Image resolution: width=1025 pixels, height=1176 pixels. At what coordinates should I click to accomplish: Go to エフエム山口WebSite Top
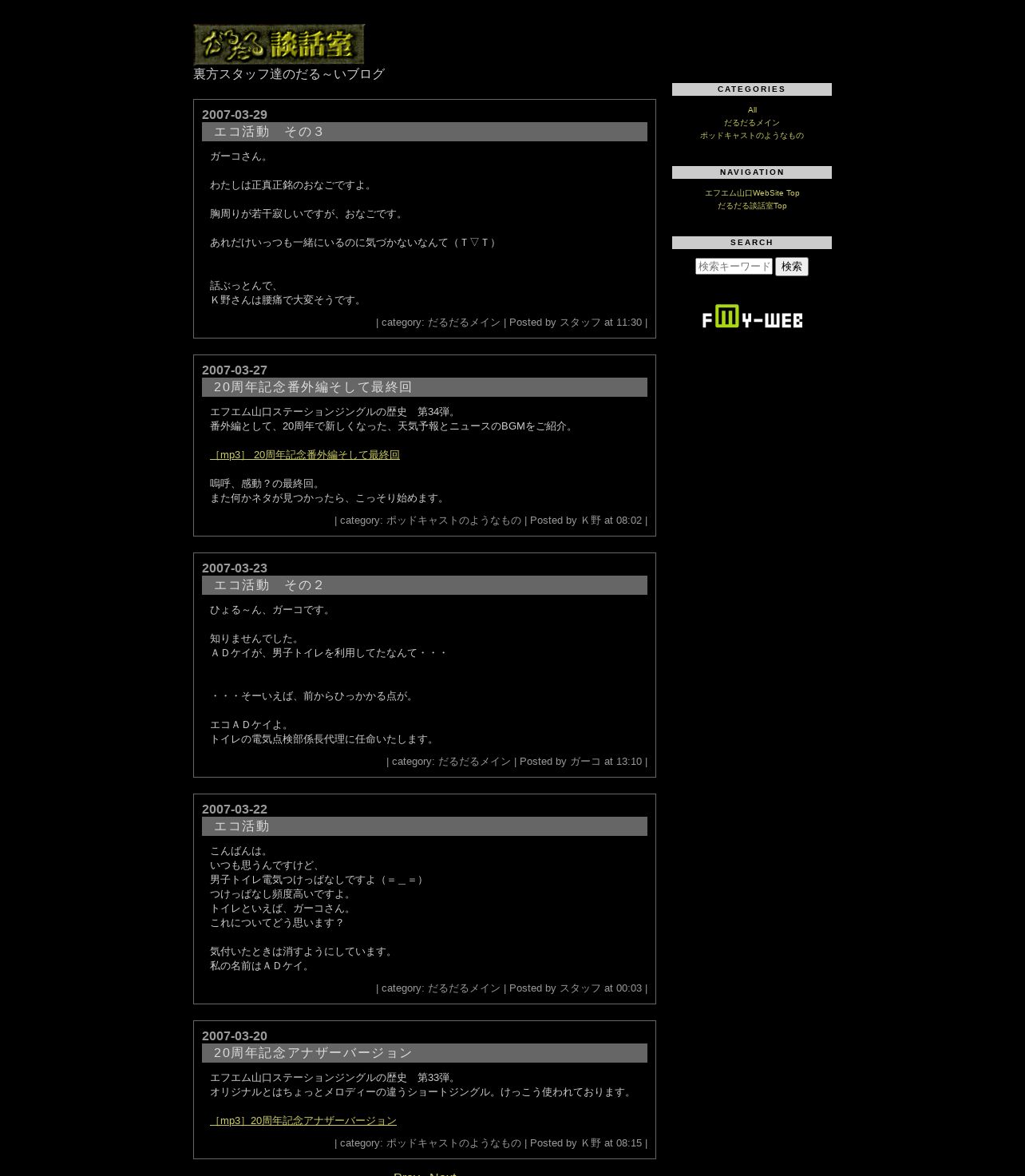pos(752,193)
